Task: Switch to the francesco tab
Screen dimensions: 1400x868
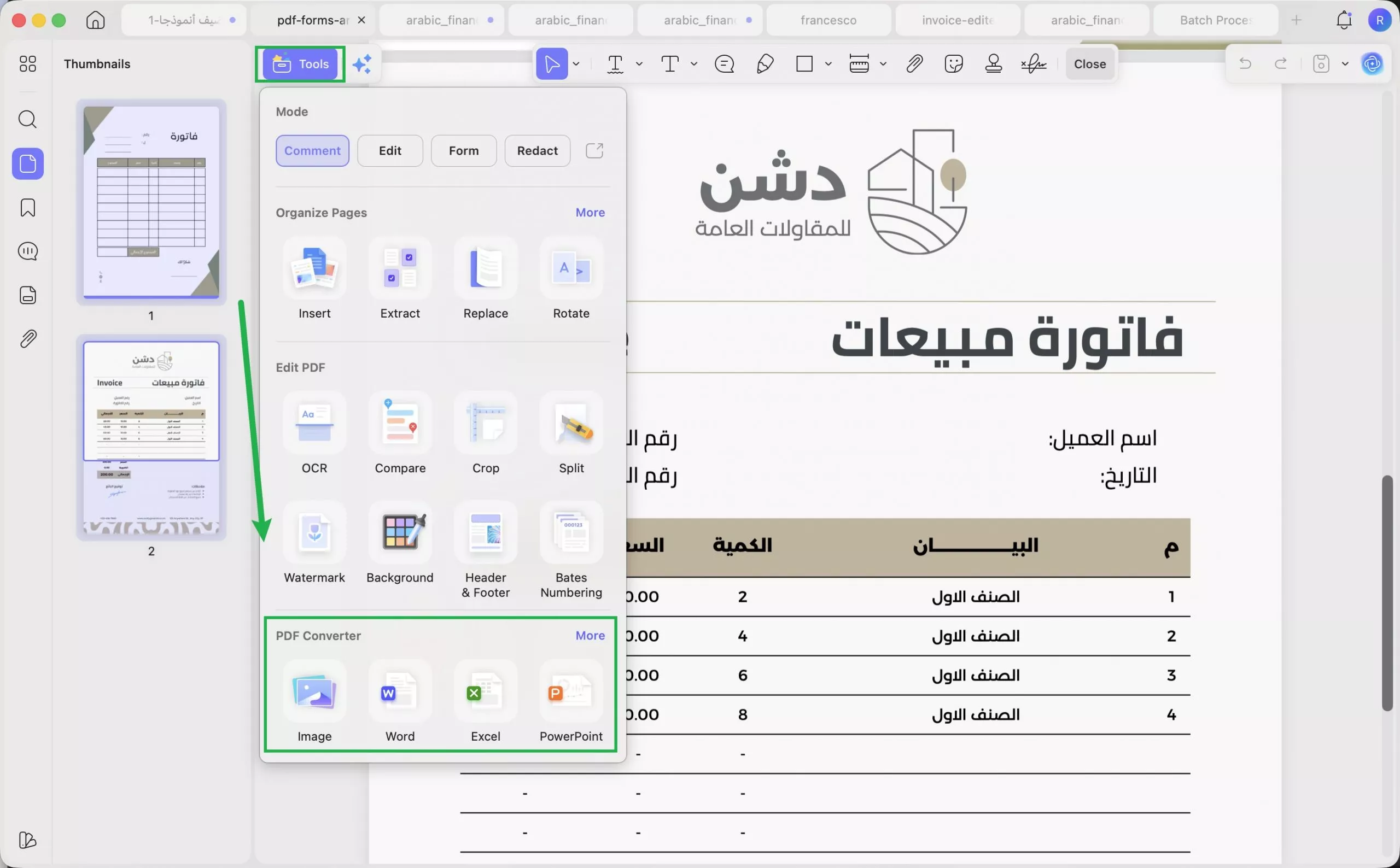Action: [x=828, y=20]
